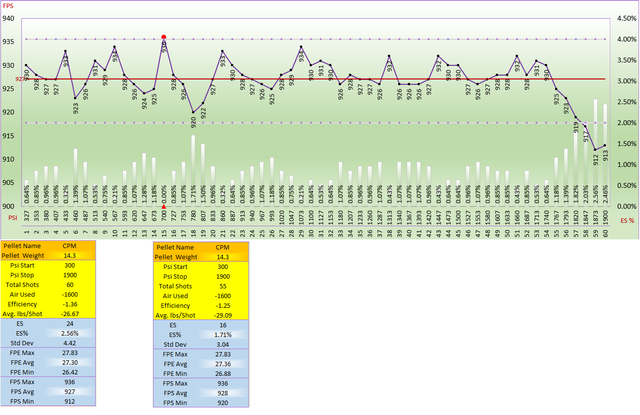Viewport: 640px width, 415px height.
Task: Click the 919 data label near the chart end
Action: pyautogui.click(x=576, y=127)
